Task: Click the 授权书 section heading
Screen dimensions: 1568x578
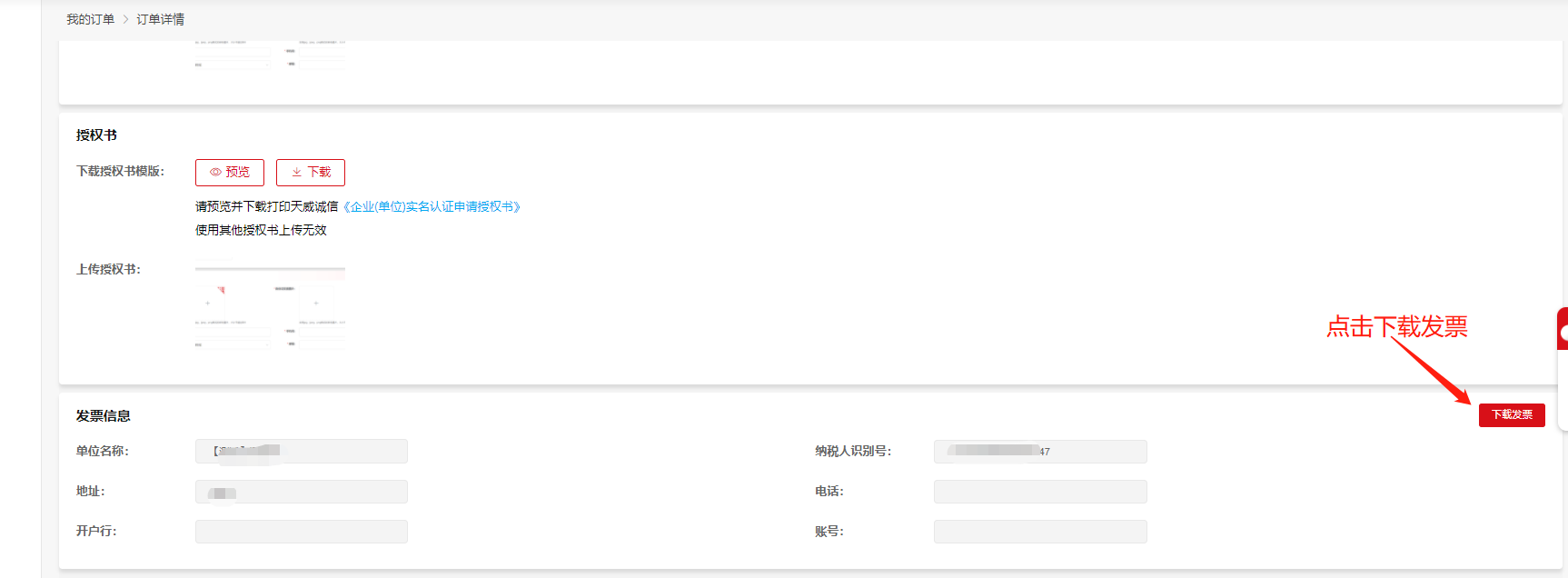Action: [96, 135]
